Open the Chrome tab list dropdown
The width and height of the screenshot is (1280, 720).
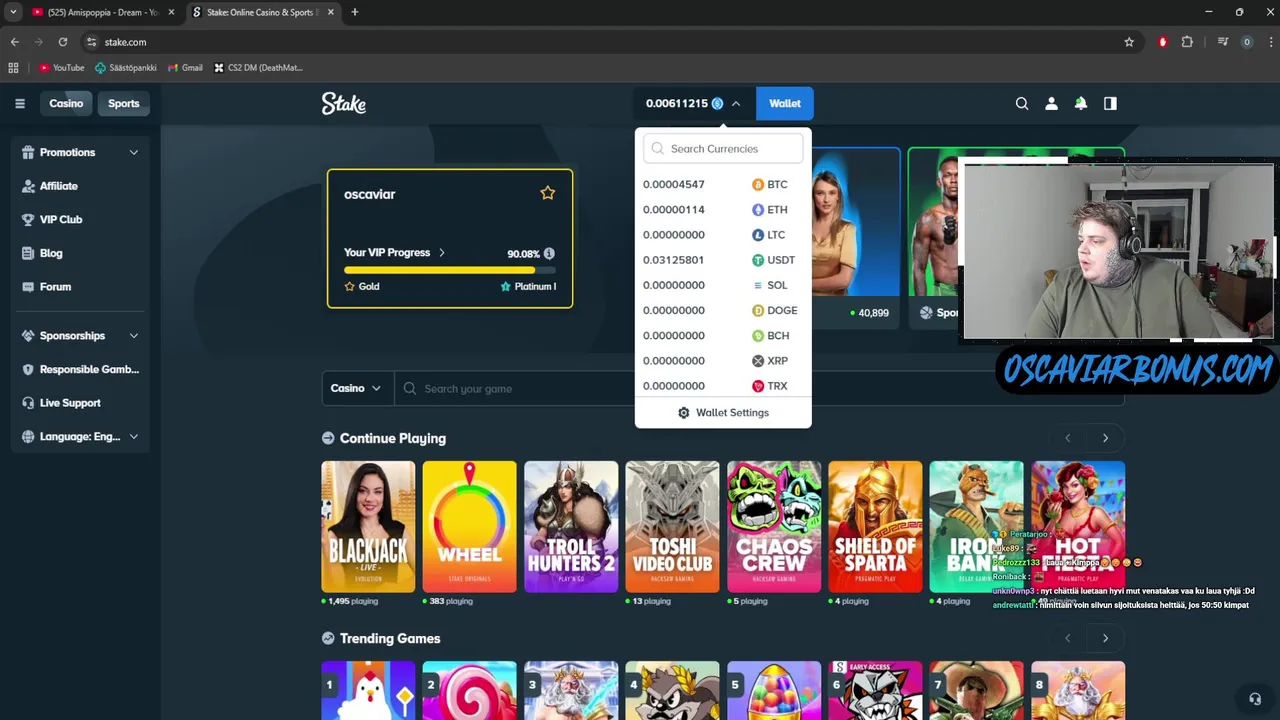point(13,12)
